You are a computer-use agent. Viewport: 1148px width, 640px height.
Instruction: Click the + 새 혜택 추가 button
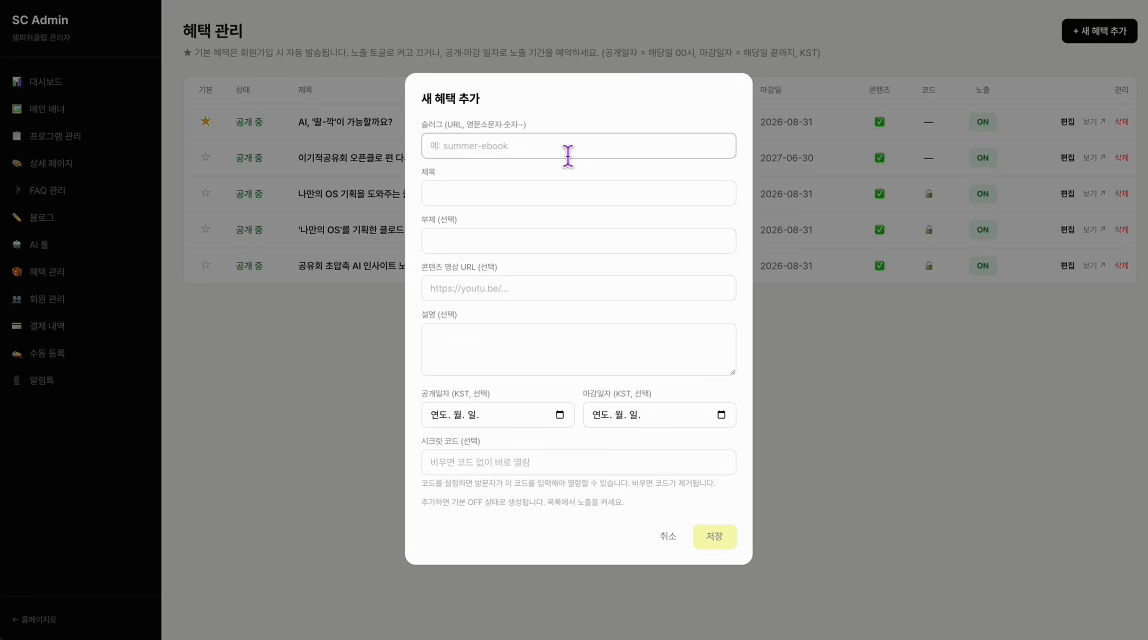tap(1099, 31)
